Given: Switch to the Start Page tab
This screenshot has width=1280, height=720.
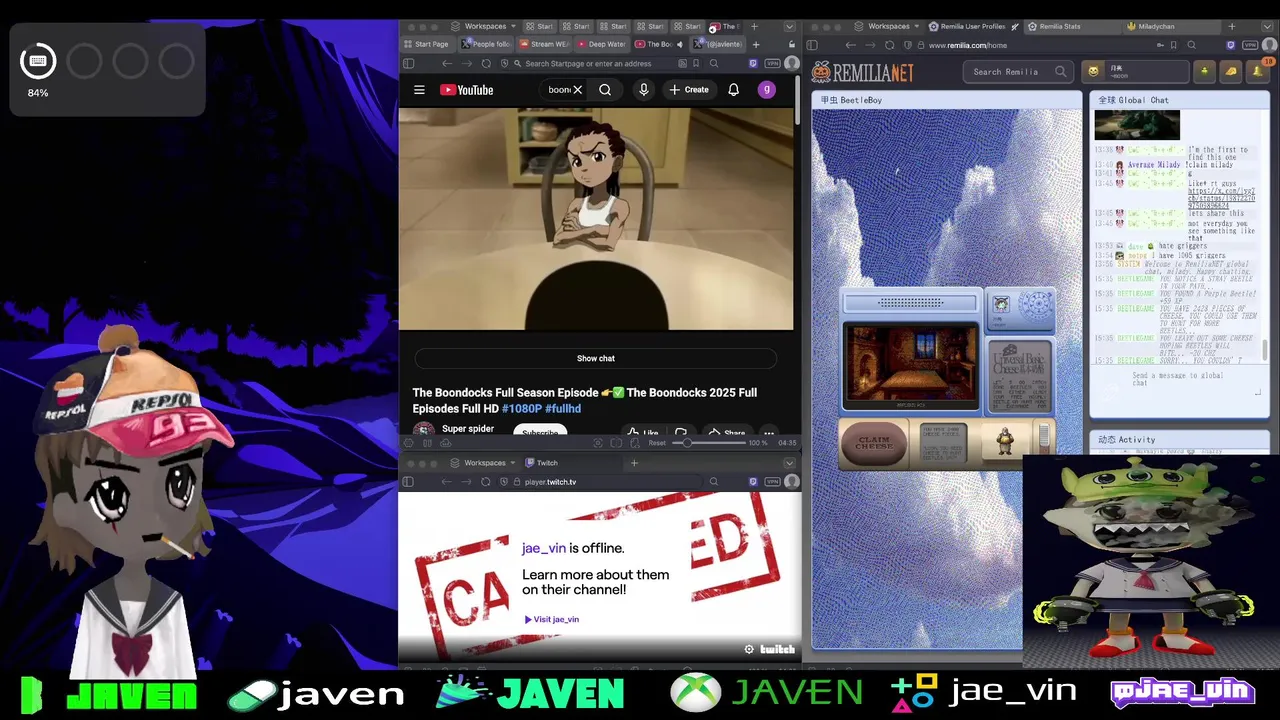Looking at the screenshot, I should click(x=427, y=44).
